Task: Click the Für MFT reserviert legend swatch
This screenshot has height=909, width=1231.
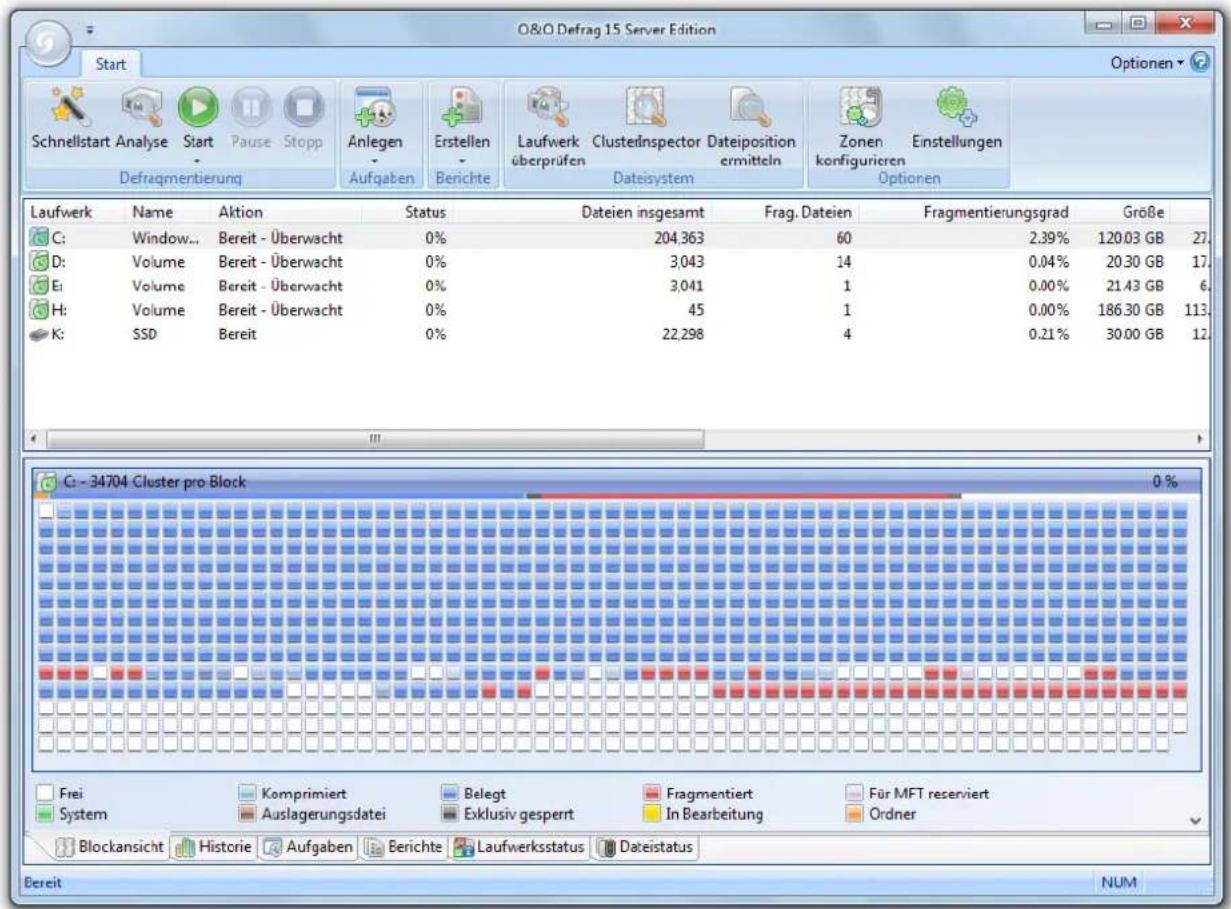Action: pos(855,793)
